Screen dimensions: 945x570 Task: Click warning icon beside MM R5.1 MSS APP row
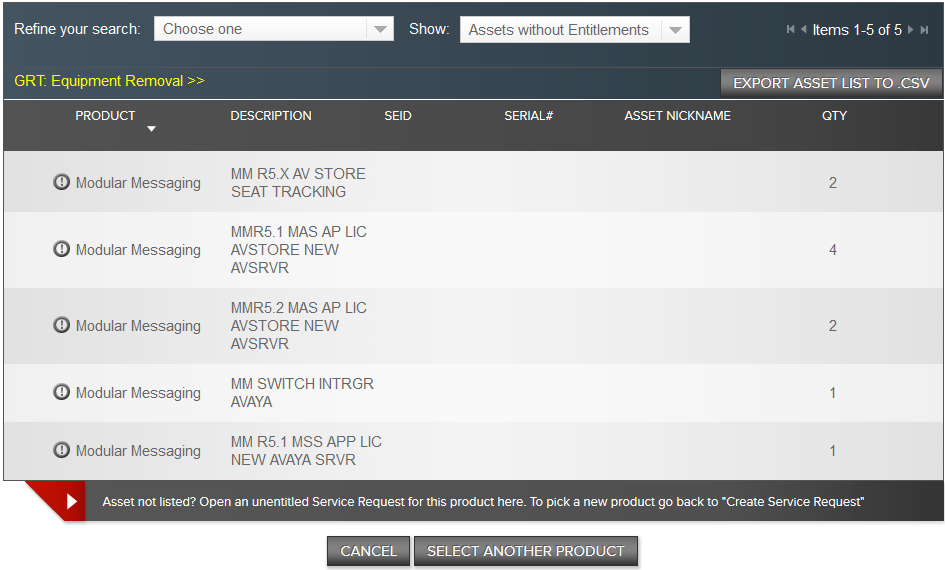[61, 450]
